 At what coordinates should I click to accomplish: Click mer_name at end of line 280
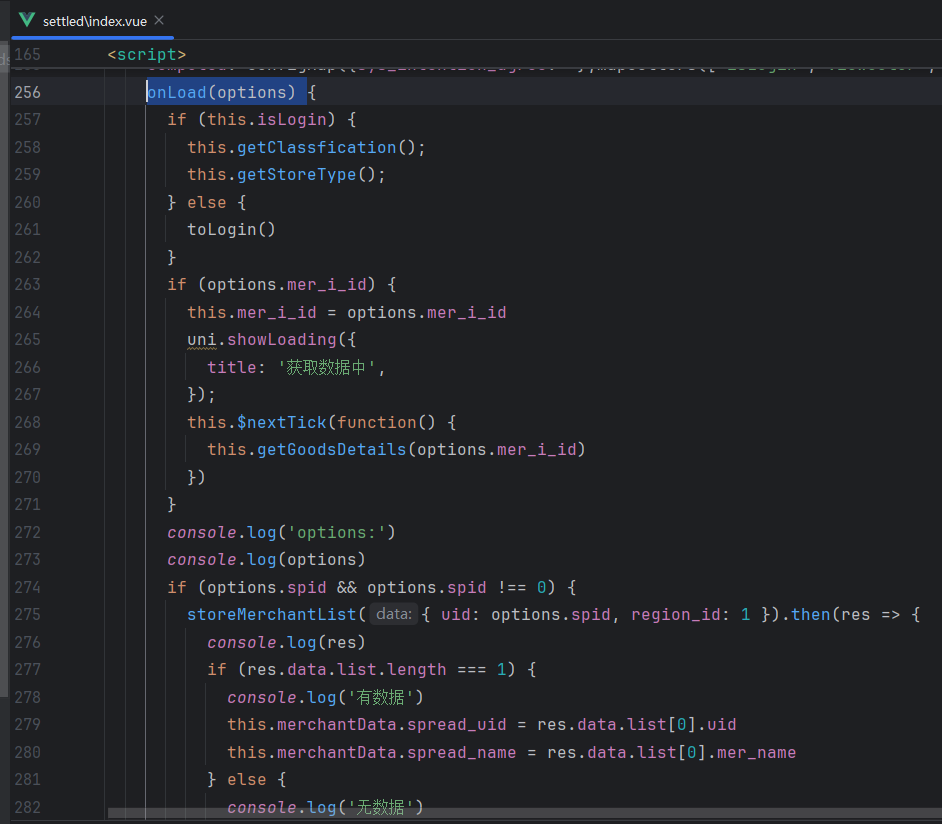click(x=756, y=753)
